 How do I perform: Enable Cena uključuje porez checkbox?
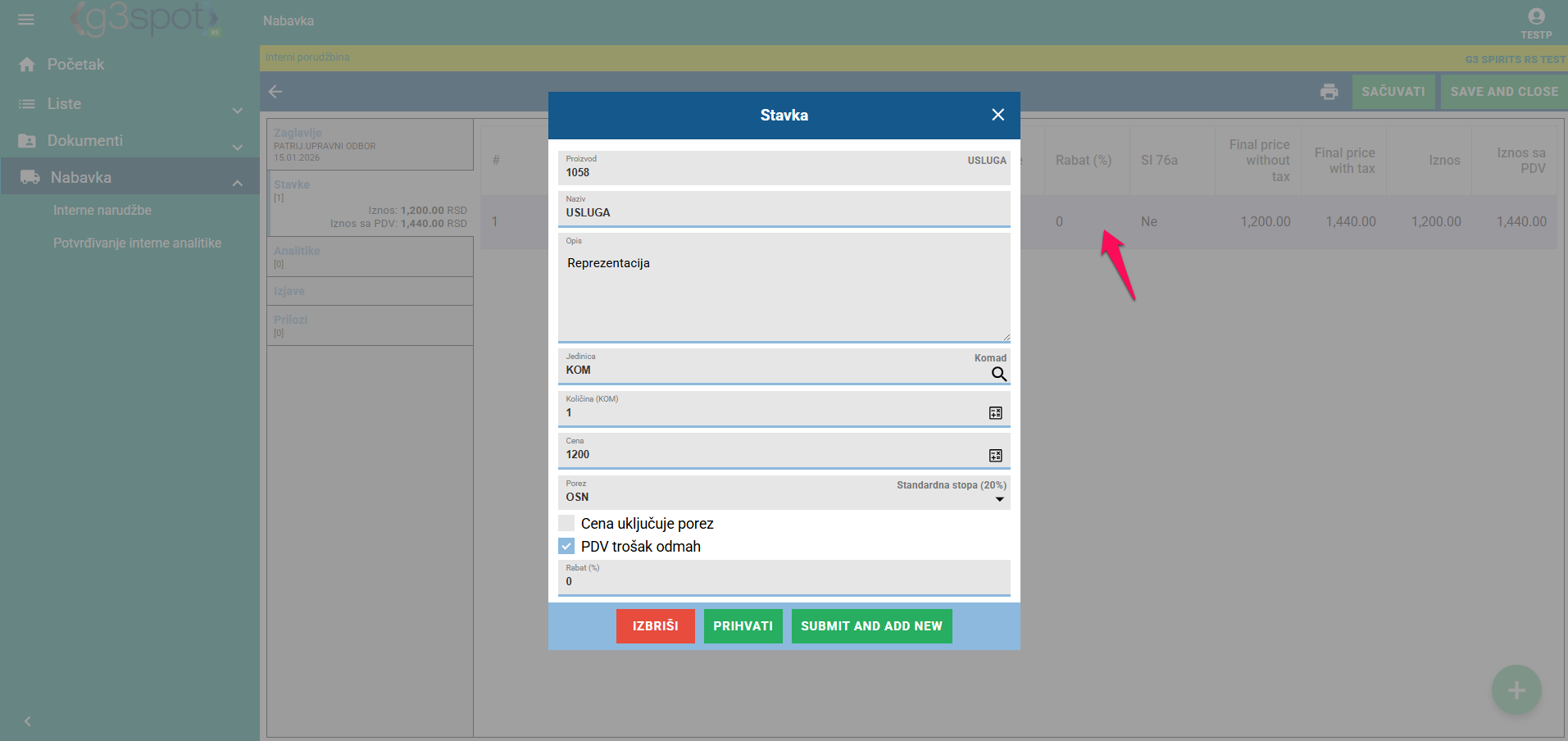click(566, 523)
